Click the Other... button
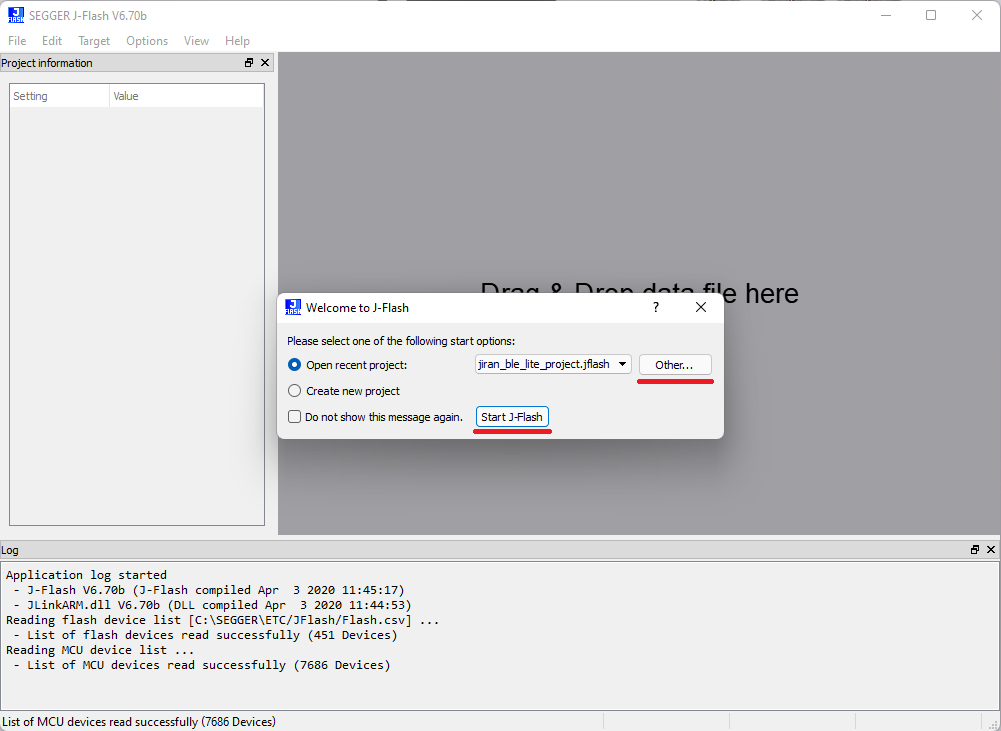1001x731 pixels. tap(675, 365)
